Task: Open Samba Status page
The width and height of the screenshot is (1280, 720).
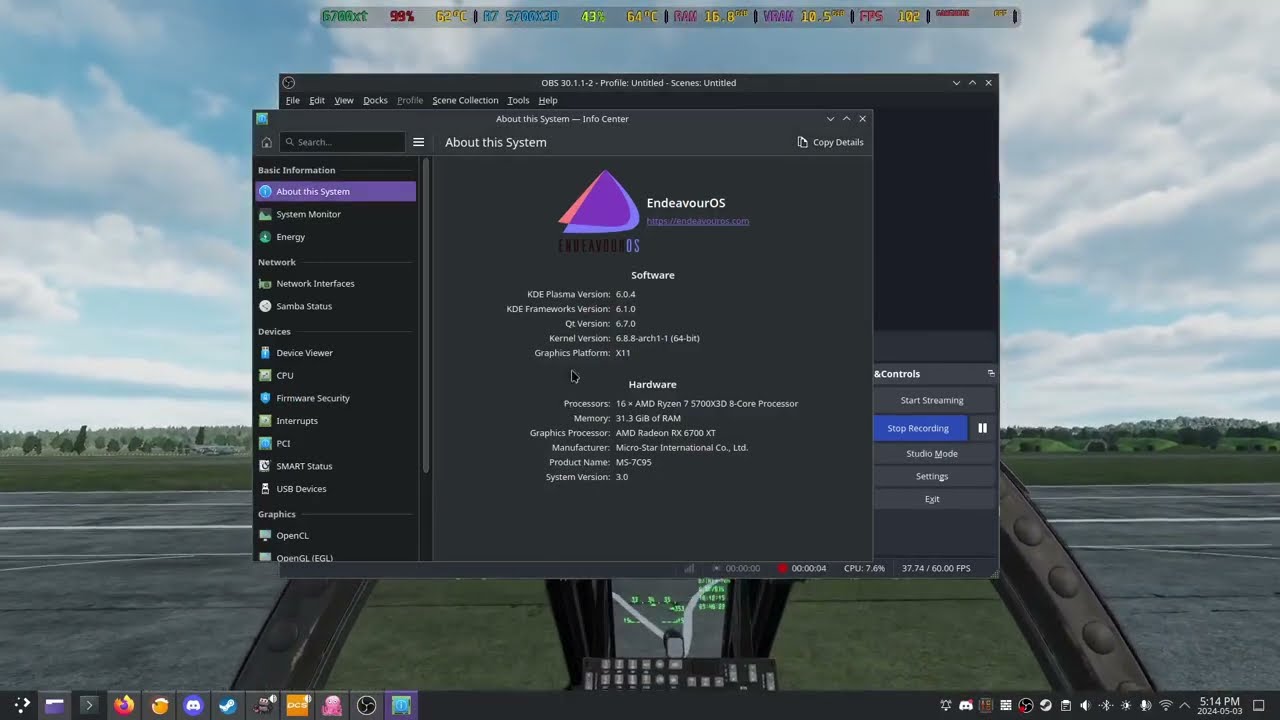Action: (x=336, y=306)
